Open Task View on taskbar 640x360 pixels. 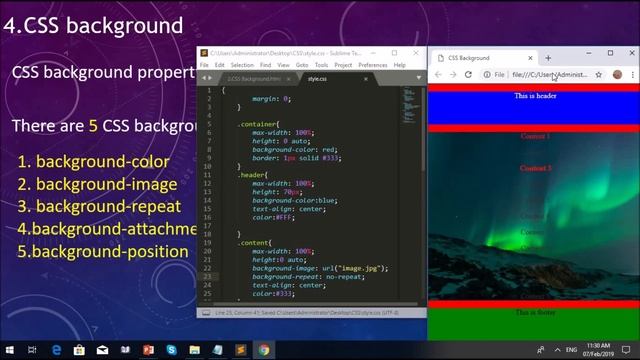pyautogui.click(x=32, y=350)
